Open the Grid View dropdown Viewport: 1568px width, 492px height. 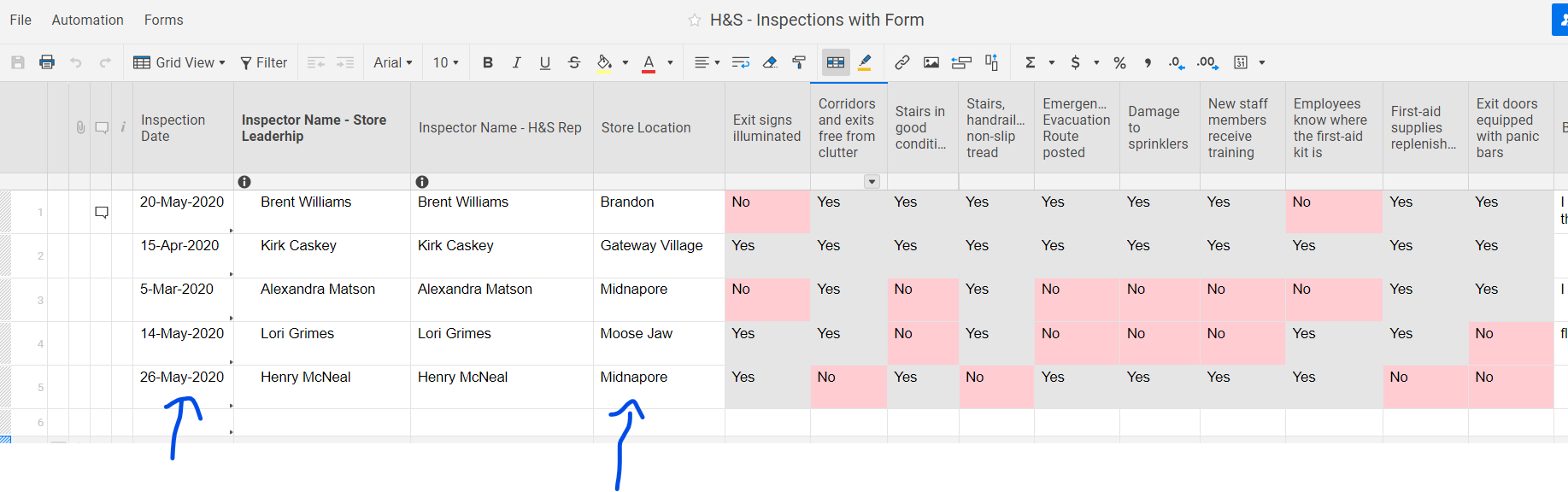point(179,62)
